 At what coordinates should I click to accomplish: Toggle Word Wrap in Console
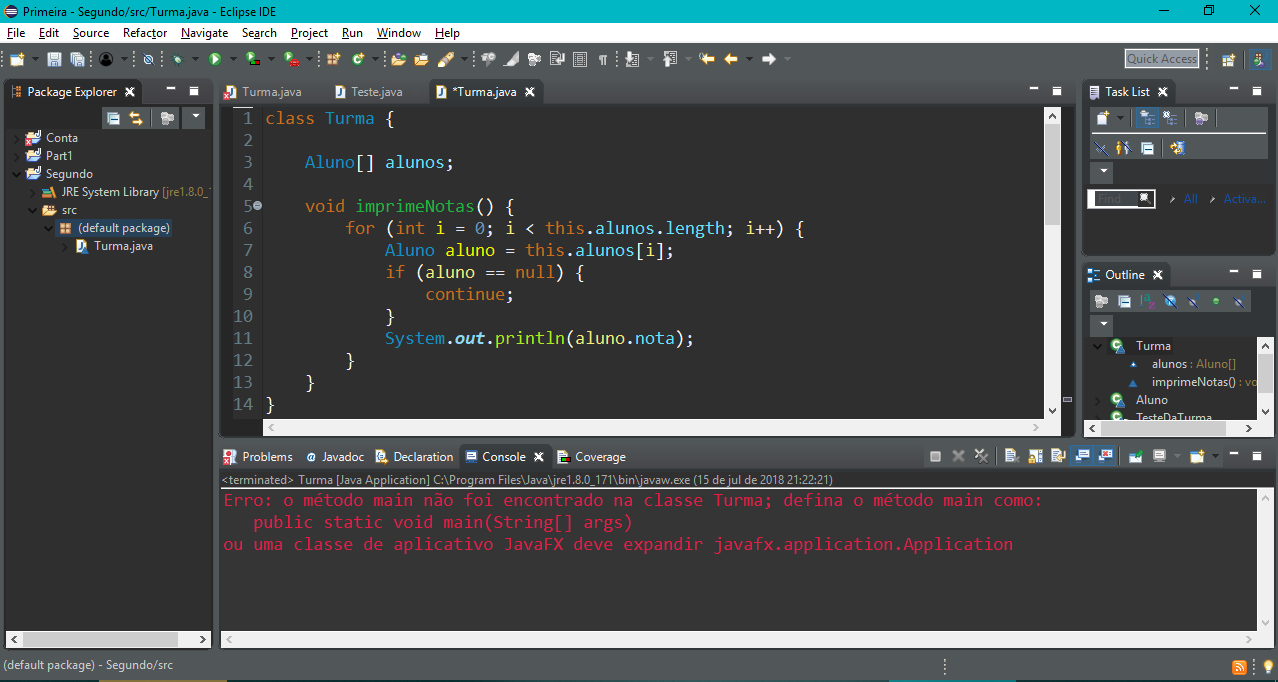[x=1057, y=456]
